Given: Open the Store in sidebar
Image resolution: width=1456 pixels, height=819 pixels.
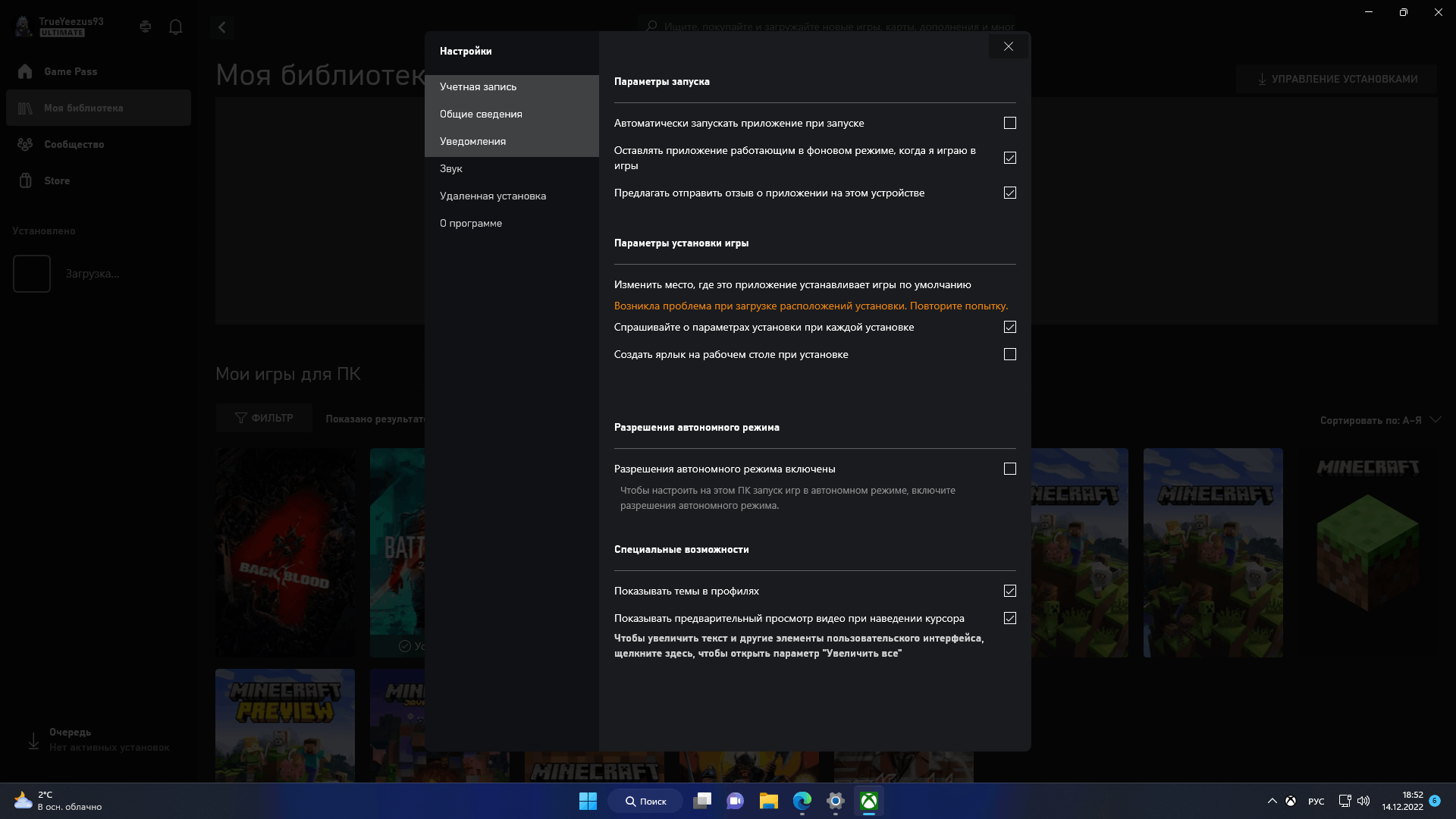Looking at the screenshot, I should [99, 180].
